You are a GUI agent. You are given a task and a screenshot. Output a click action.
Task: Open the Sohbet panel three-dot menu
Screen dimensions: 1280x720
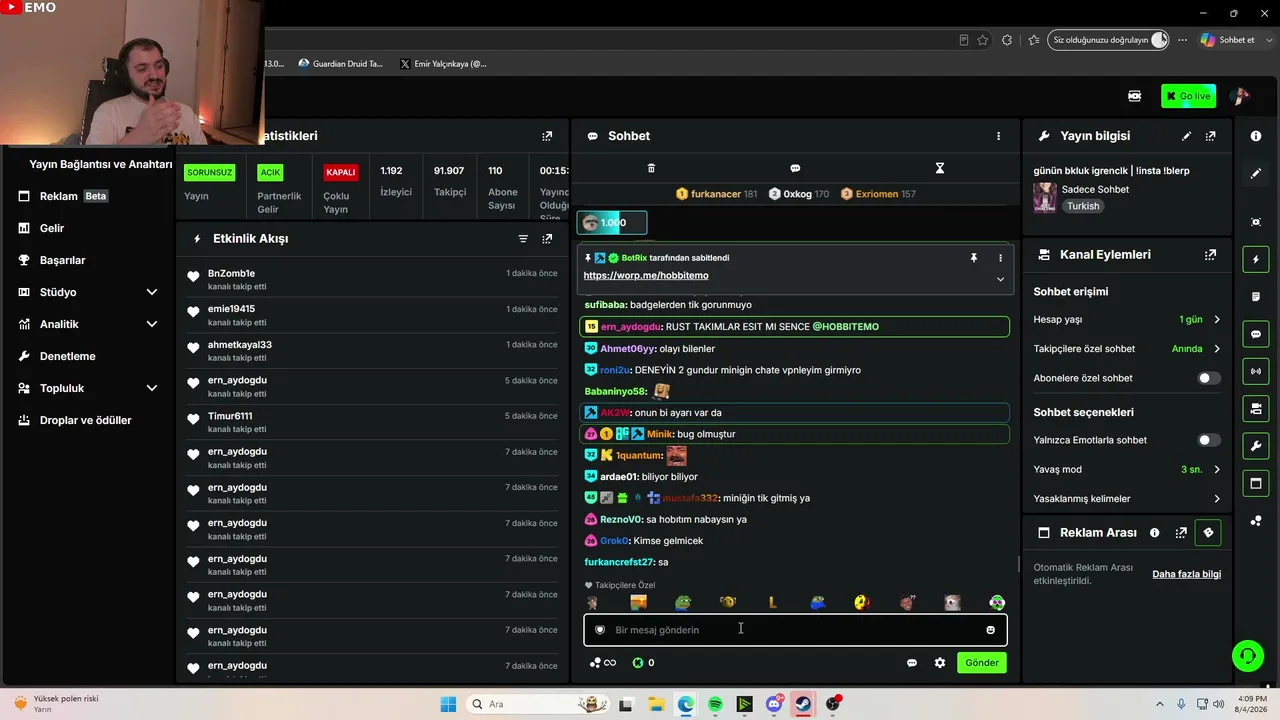[998, 136]
